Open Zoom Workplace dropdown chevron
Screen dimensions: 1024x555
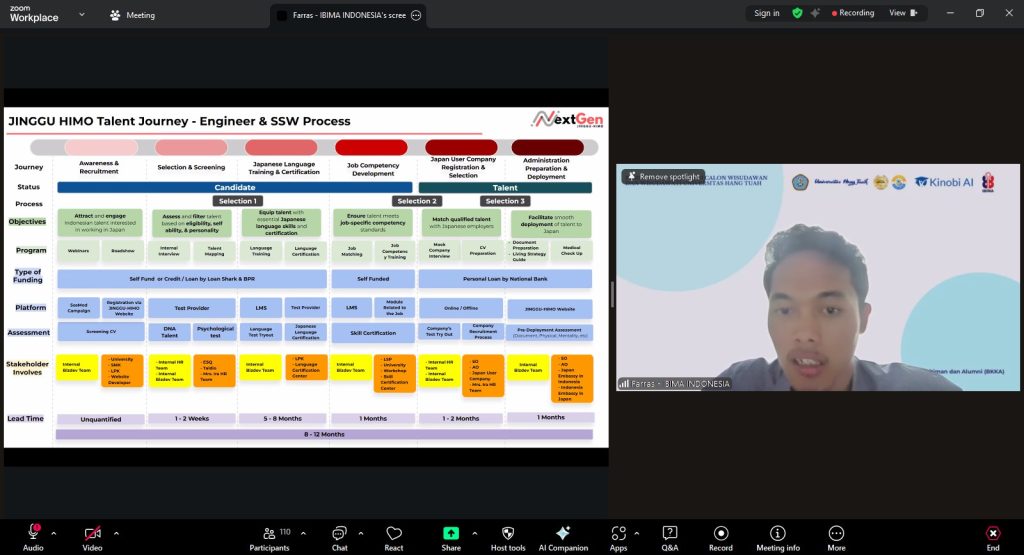(x=81, y=15)
